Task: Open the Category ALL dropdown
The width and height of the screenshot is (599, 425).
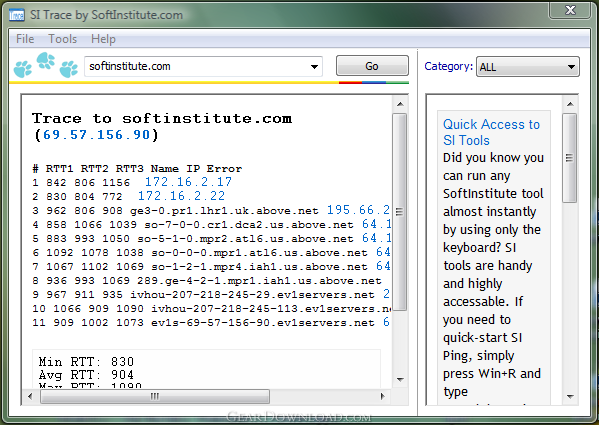Action: tap(528, 67)
